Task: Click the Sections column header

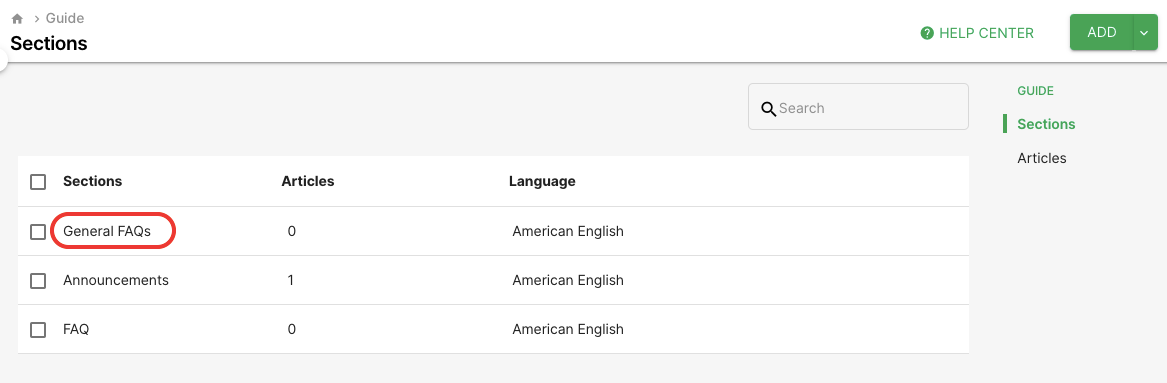Action: [x=92, y=181]
